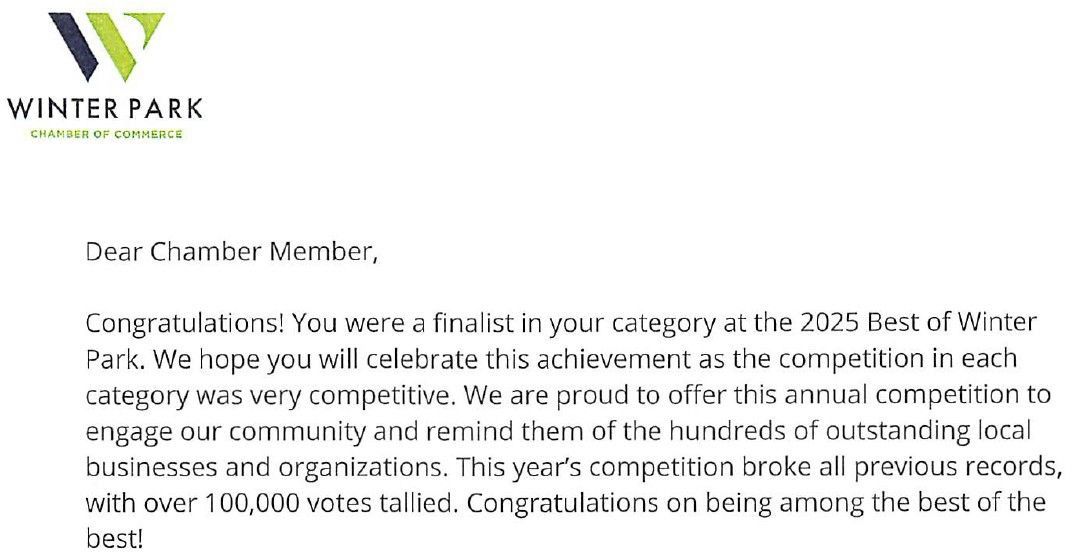
Task: Click the Winter Park W logo
Action: (105, 45)
